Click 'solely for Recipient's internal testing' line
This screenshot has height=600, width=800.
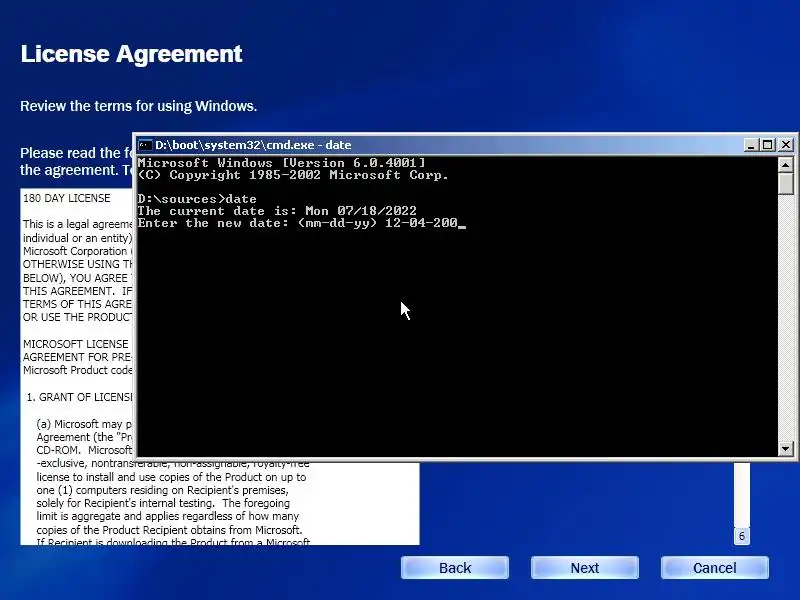click(163, 503)
